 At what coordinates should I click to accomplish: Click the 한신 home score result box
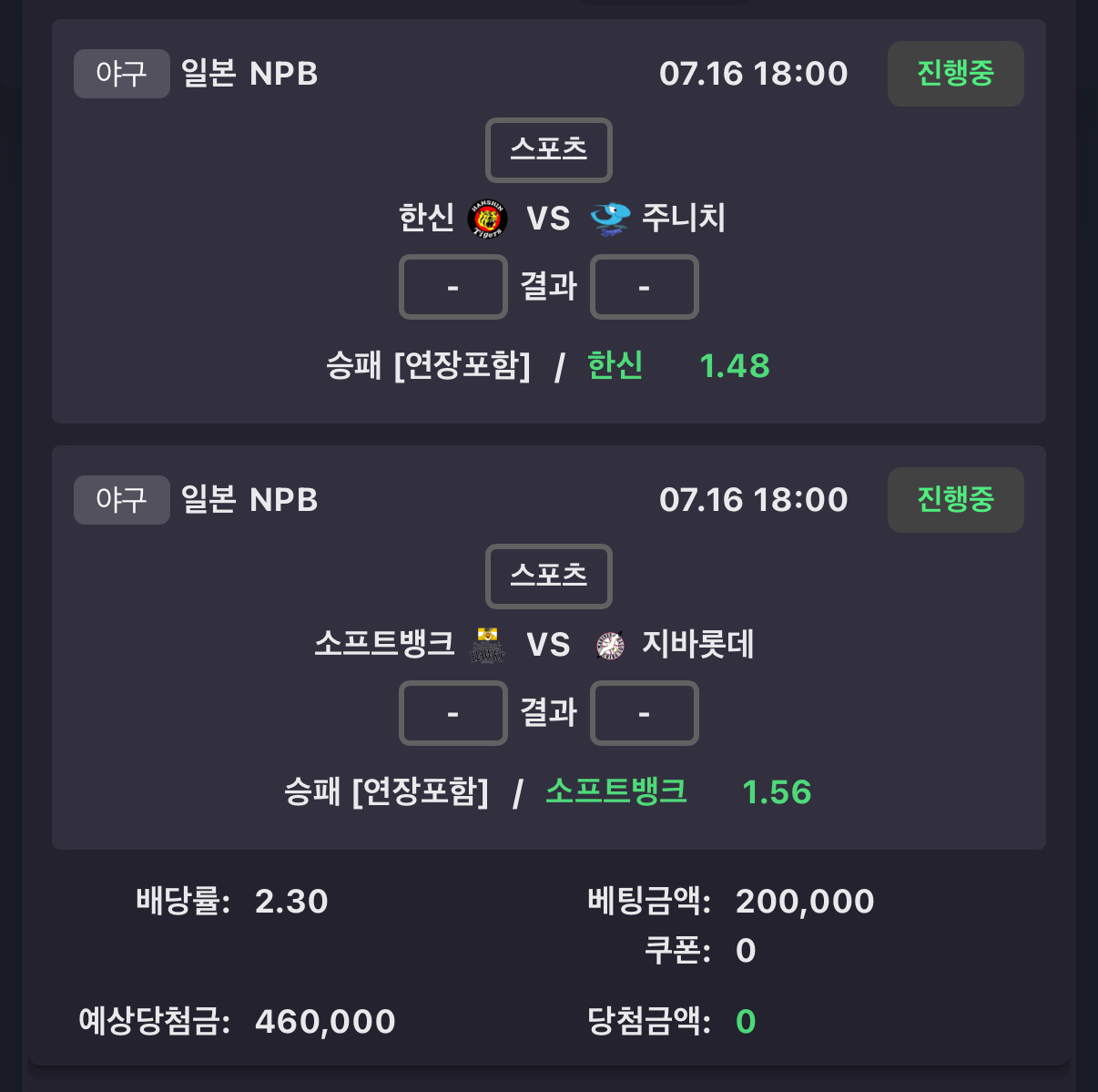(453, 287)
